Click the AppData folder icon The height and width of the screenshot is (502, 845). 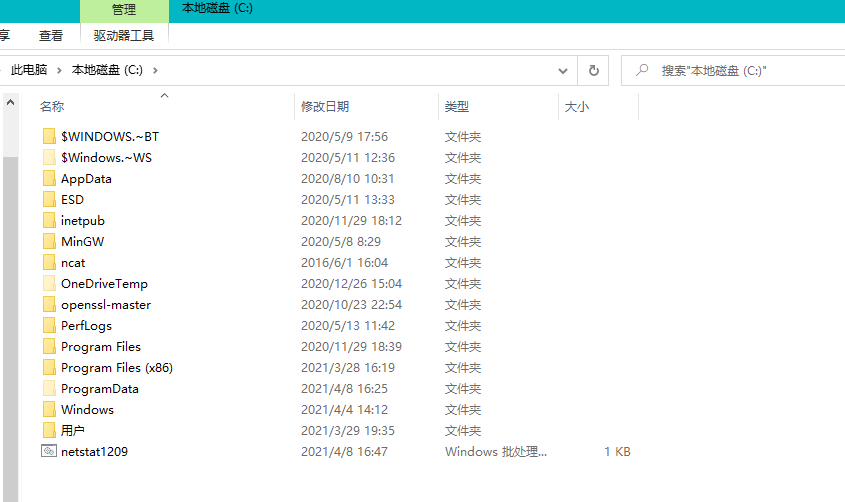[x=49, y=178]
